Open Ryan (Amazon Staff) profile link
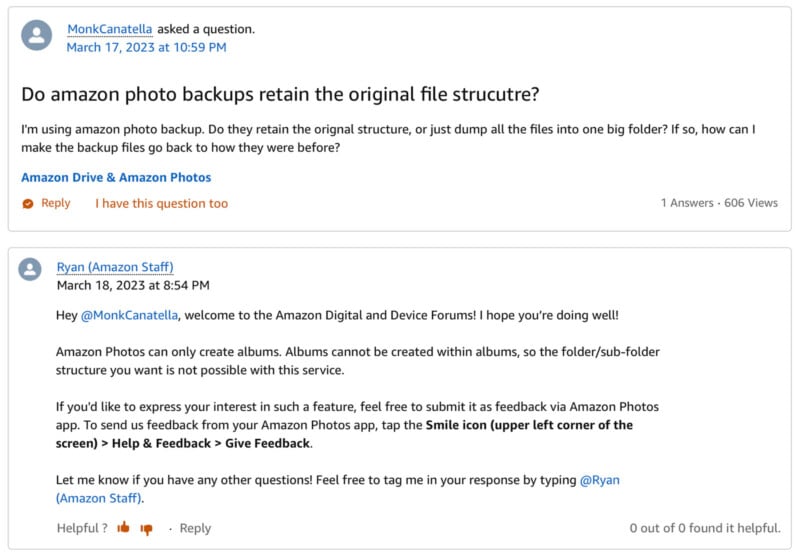Screen dimensions: 800x554 coord(115,267)
